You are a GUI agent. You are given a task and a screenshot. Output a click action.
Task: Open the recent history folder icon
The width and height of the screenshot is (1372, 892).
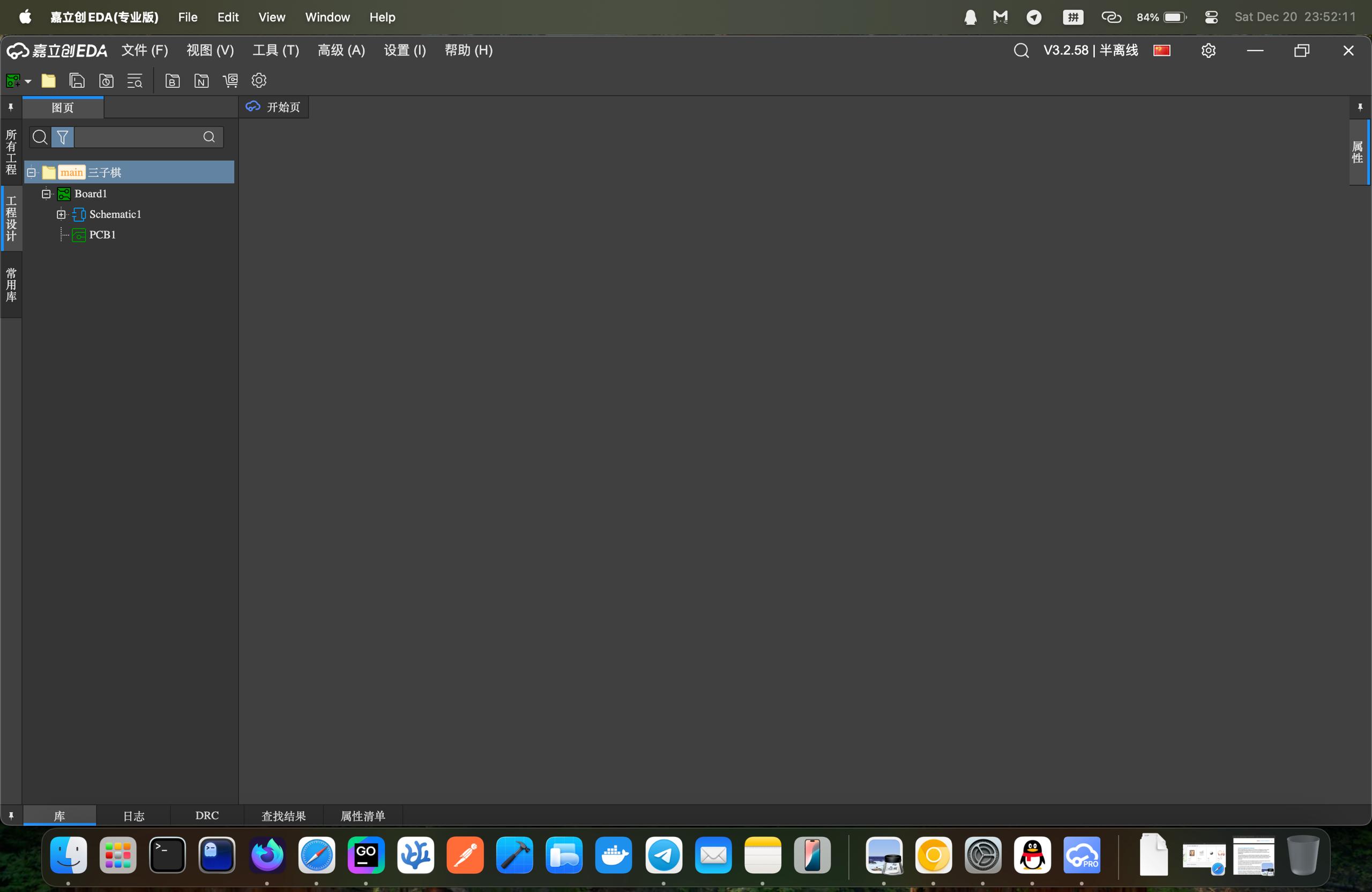click(x=106, y=81)
